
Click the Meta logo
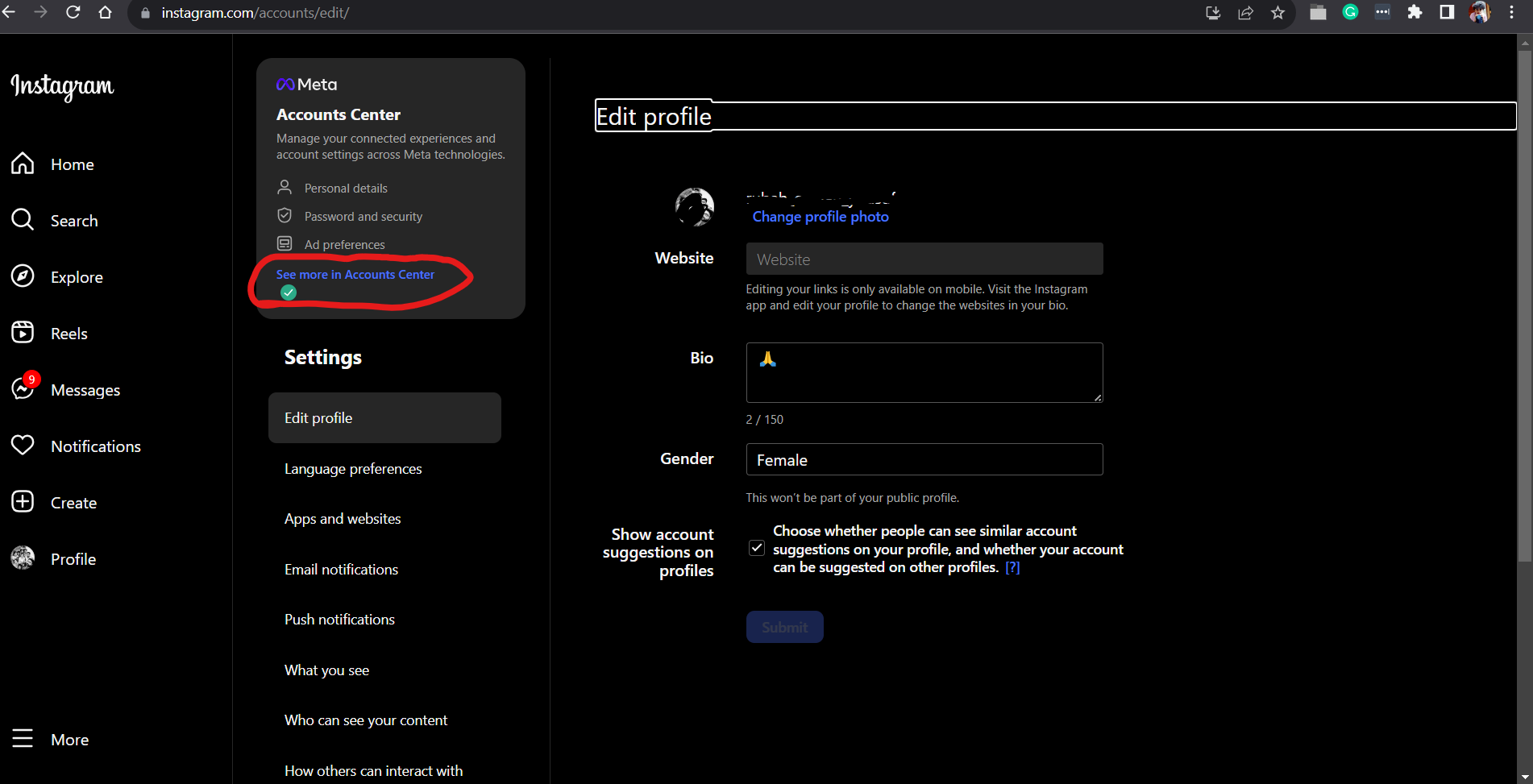click(x=306, y=85)
